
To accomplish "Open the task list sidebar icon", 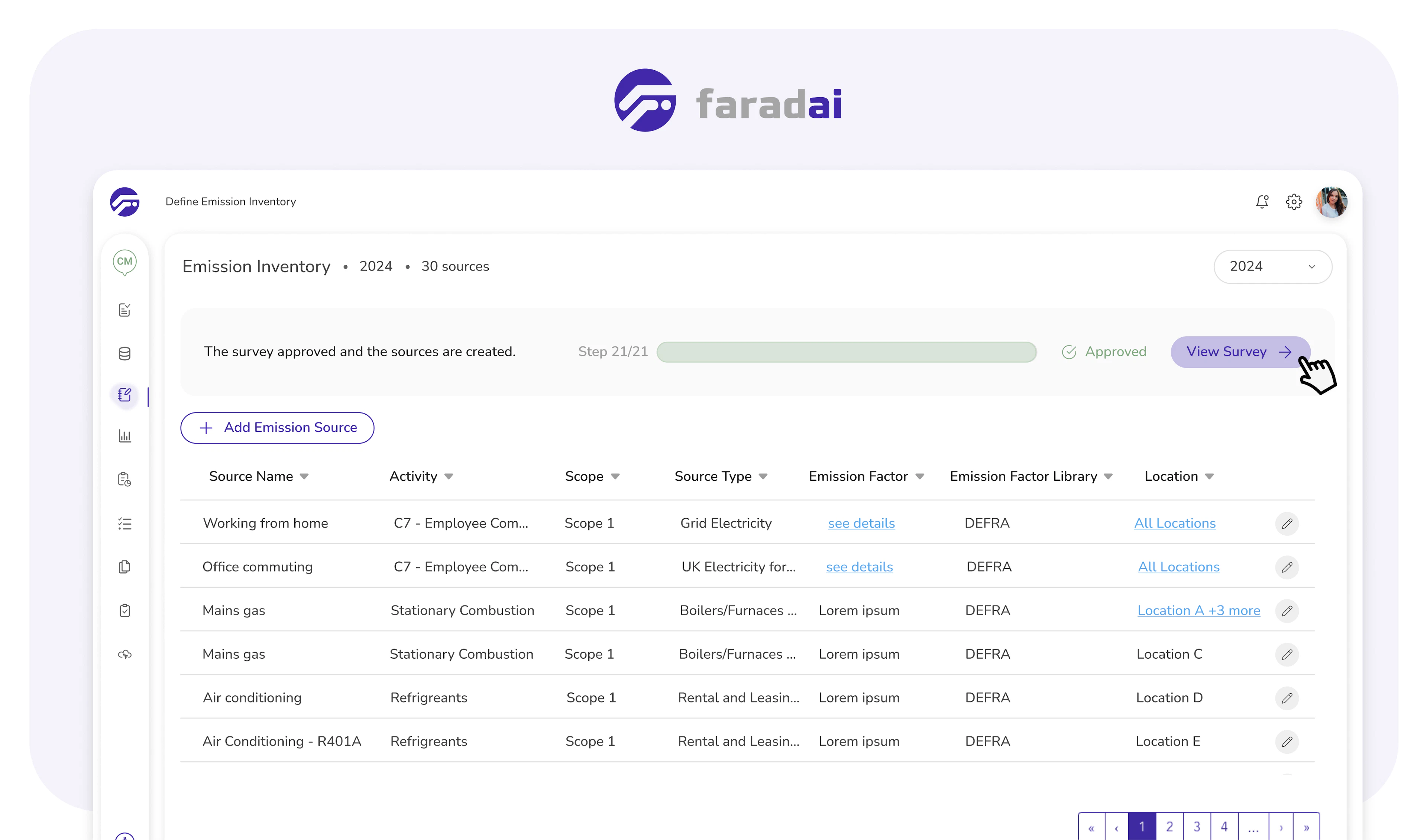I will tap(124, 523).
